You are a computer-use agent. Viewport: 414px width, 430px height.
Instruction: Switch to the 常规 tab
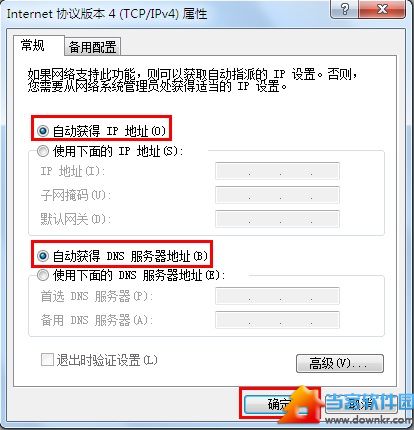[33, 45]
